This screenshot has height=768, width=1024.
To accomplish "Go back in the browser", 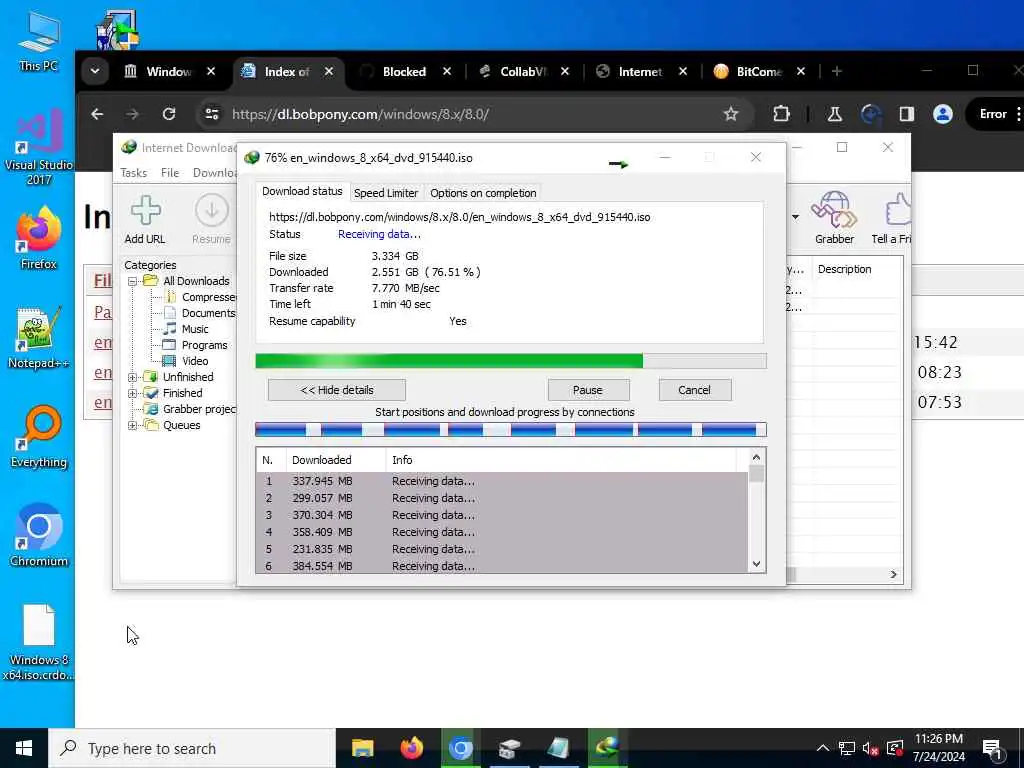I will pyautogui.click(x=97, y=114).
